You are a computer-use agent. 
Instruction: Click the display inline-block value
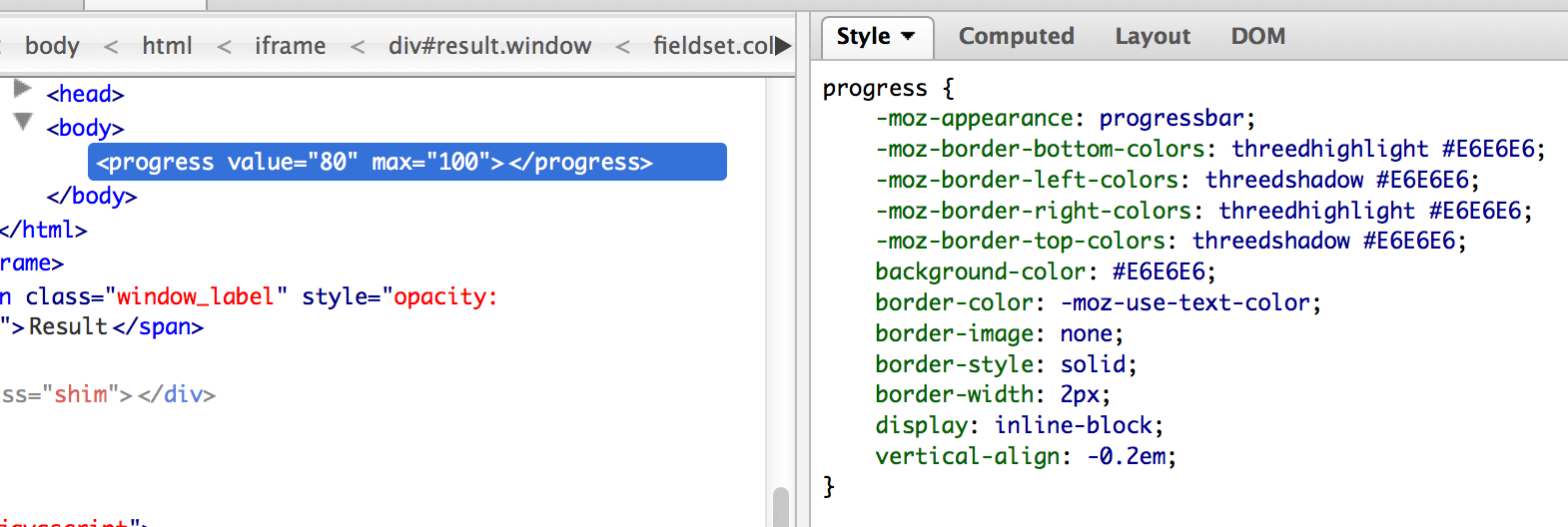(1073, 425)
